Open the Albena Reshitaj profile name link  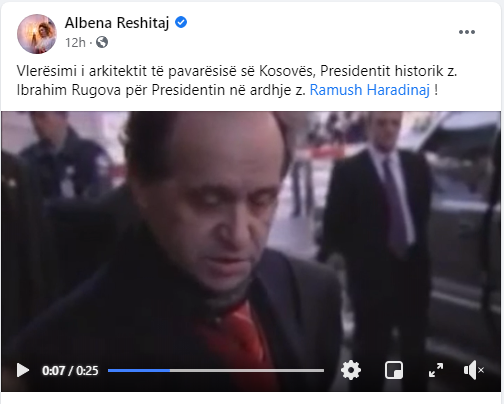tap(117, 23)
